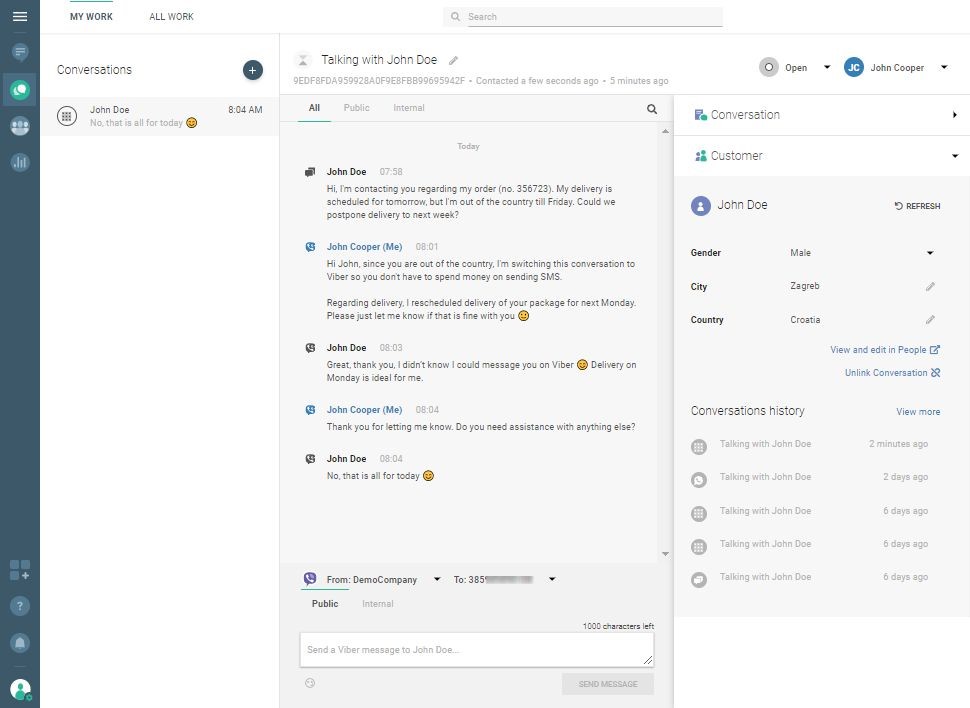The height and width of the screenshot is (708, 970).
Task: Open the message search magnifier icon
Action: click(x=652, y=109)
